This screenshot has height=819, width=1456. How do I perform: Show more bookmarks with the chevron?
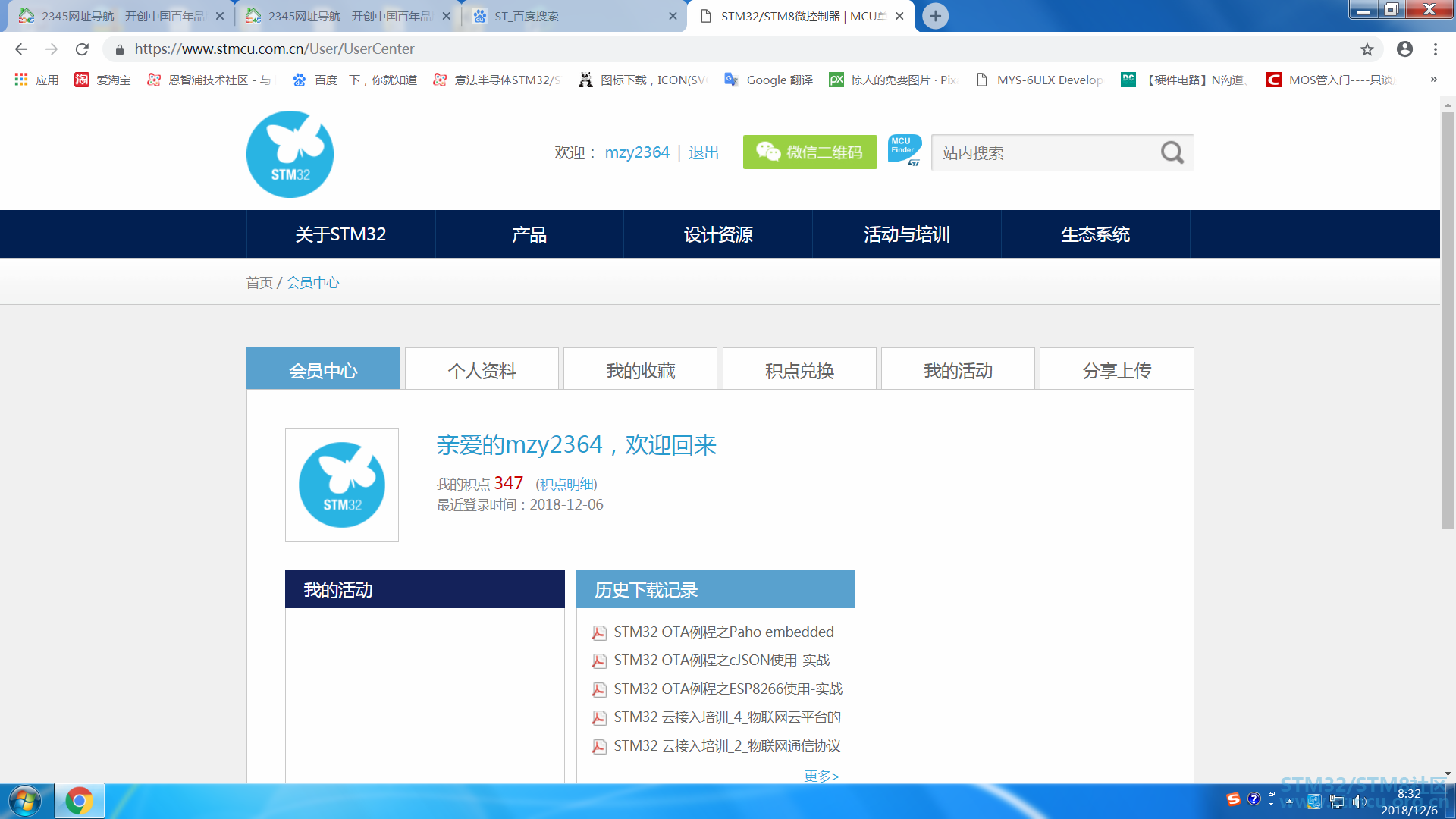tap(1433, 80)
